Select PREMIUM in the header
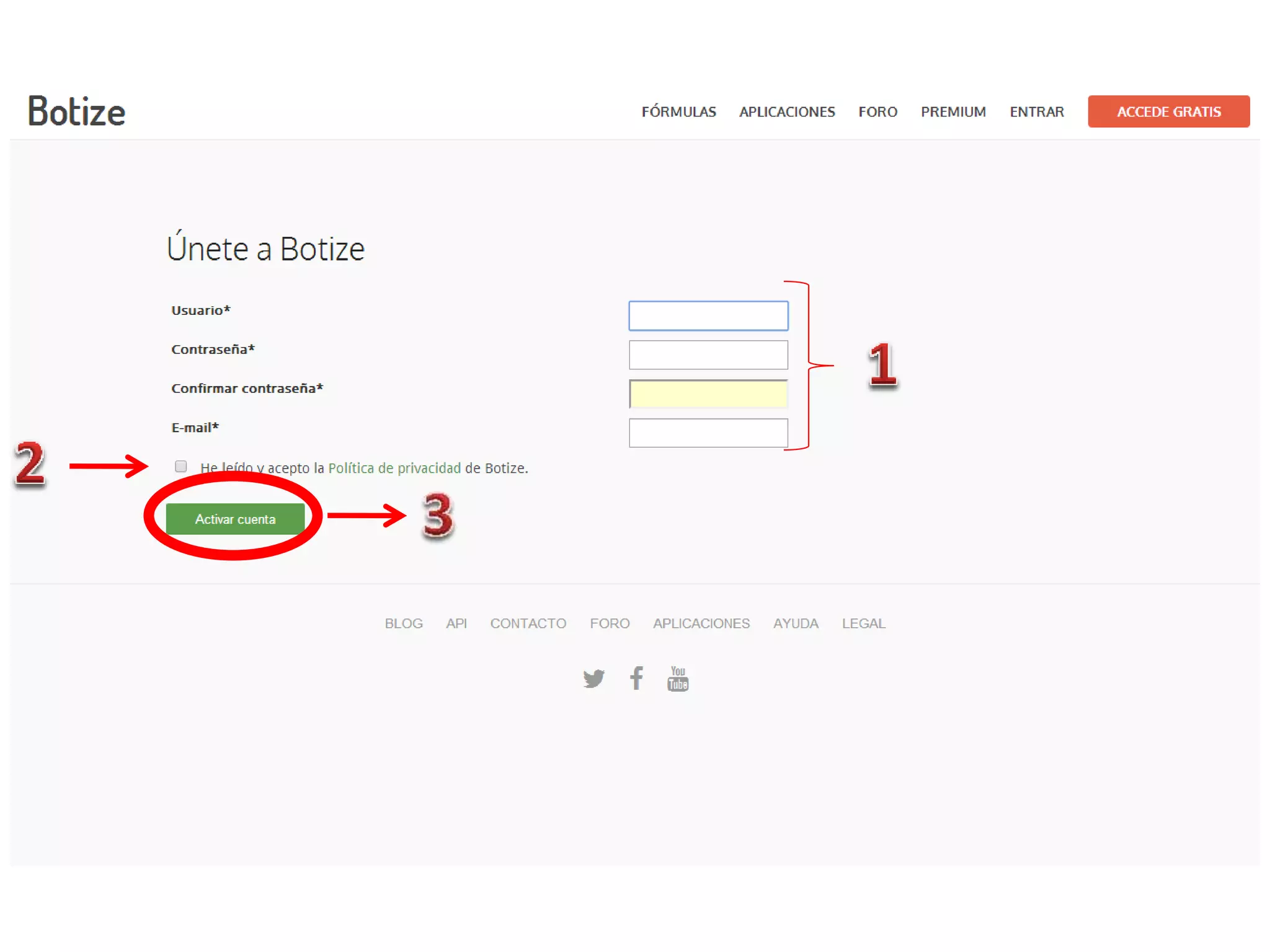This screenshot has height=952, width=1270. tap(953, 112)
